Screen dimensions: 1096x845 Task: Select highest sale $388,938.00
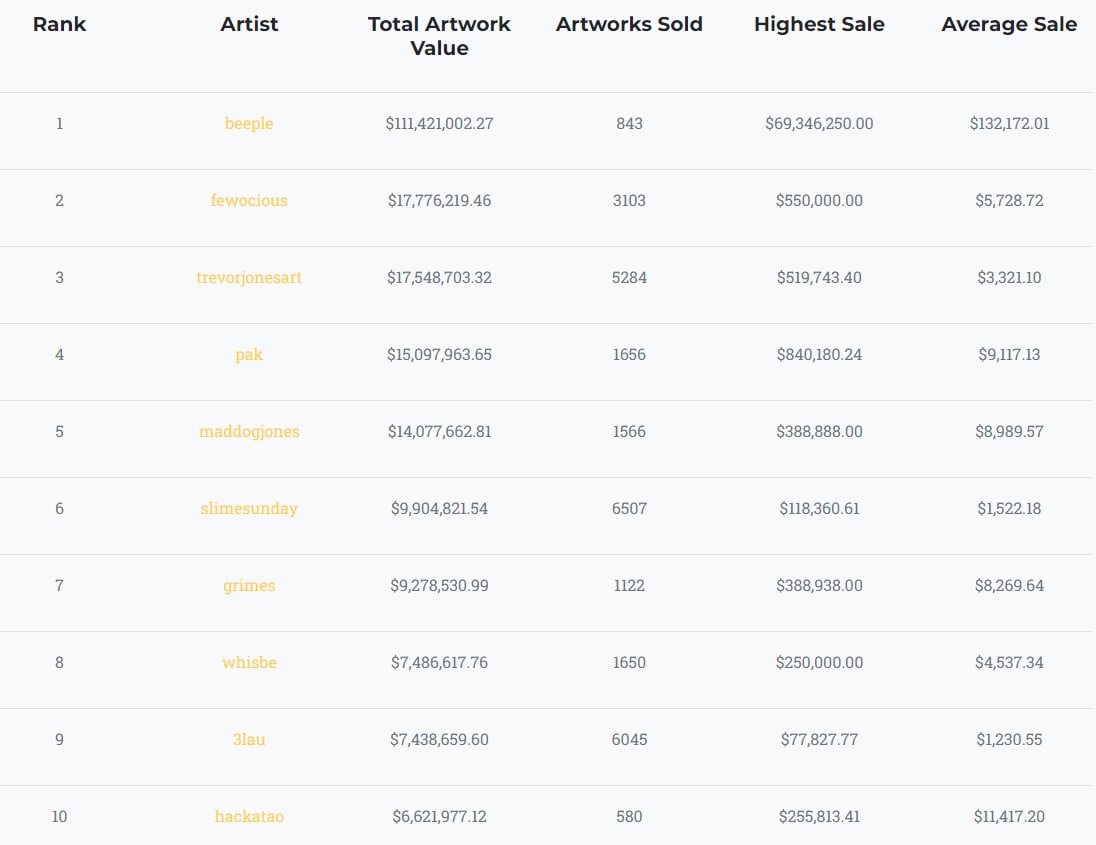click(x=819, y=585)
